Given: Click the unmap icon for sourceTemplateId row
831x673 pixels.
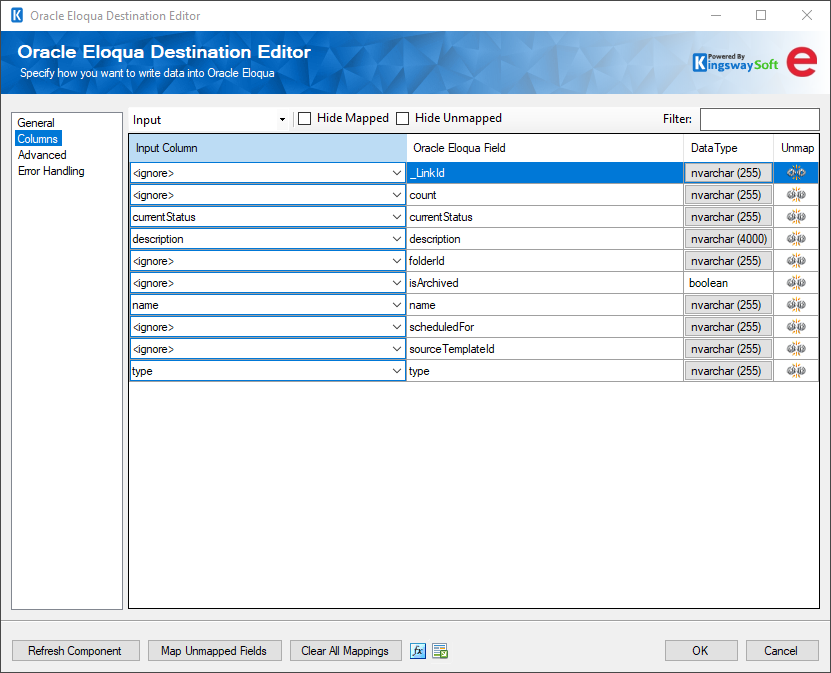Looking at the screenshot, I should pyautogui.click(x=796, y=349).
